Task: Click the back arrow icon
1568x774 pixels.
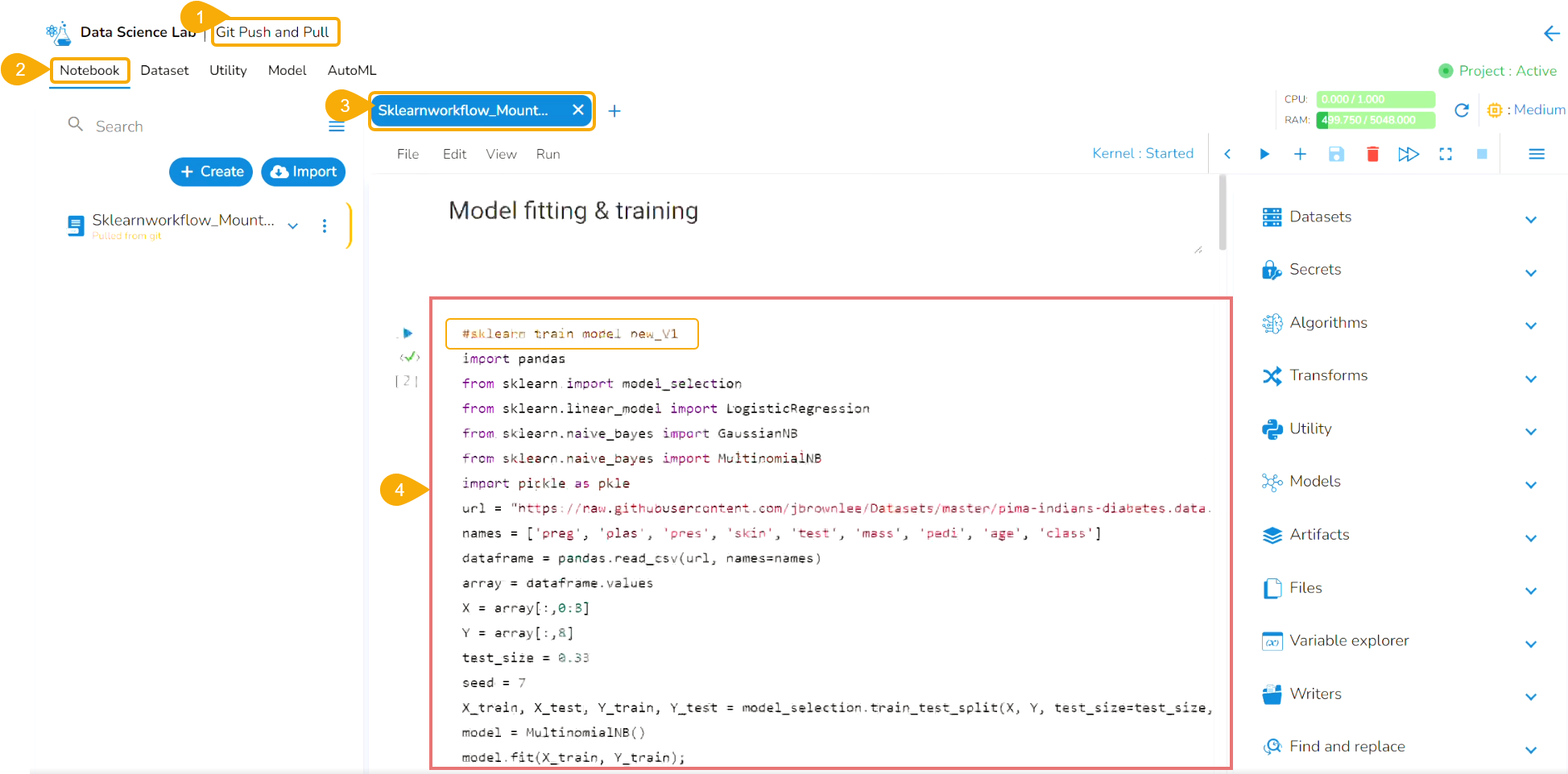Action: click(x=1551, y=33)
